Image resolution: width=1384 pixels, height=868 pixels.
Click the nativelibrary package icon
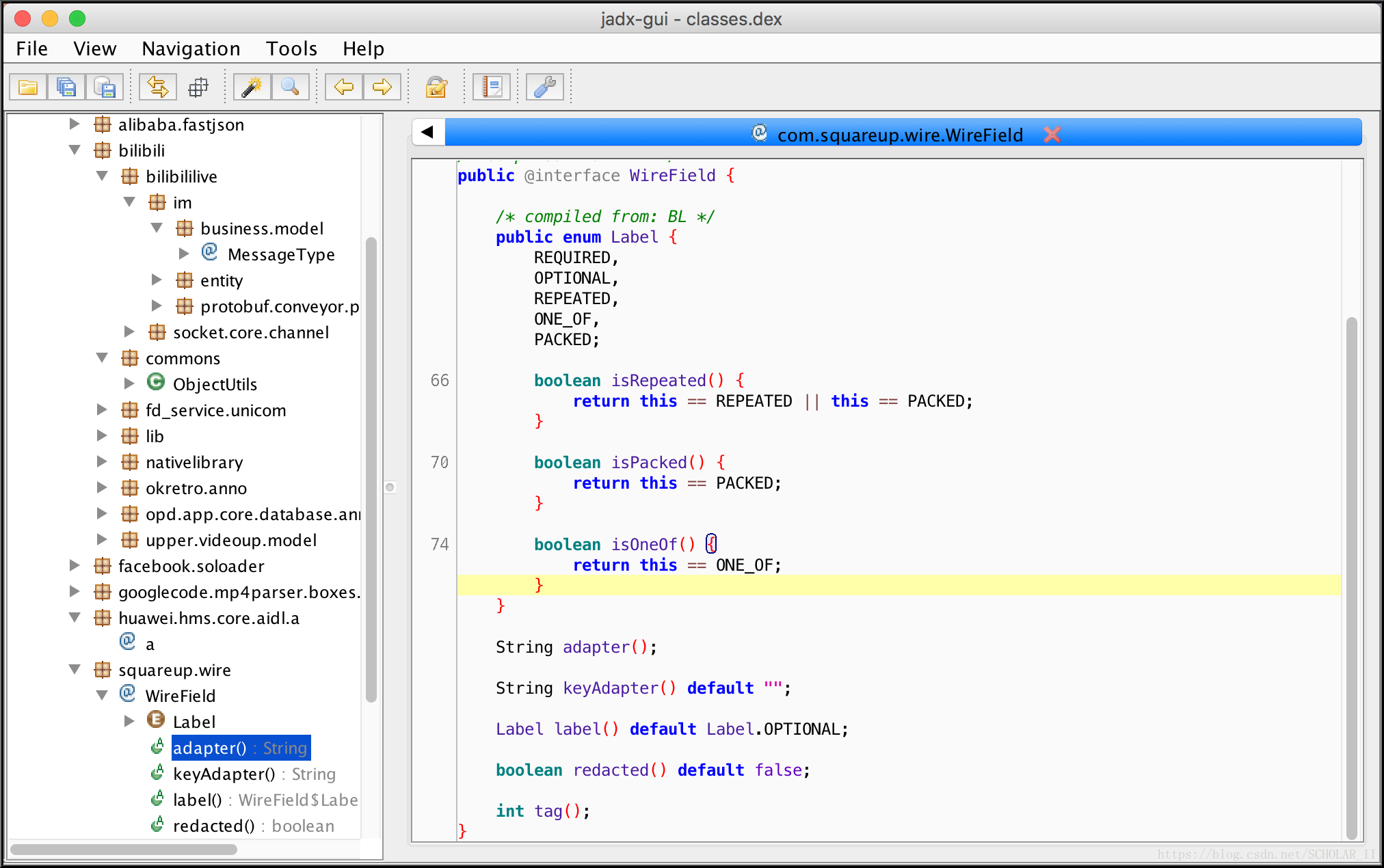(x=130, y=462)
